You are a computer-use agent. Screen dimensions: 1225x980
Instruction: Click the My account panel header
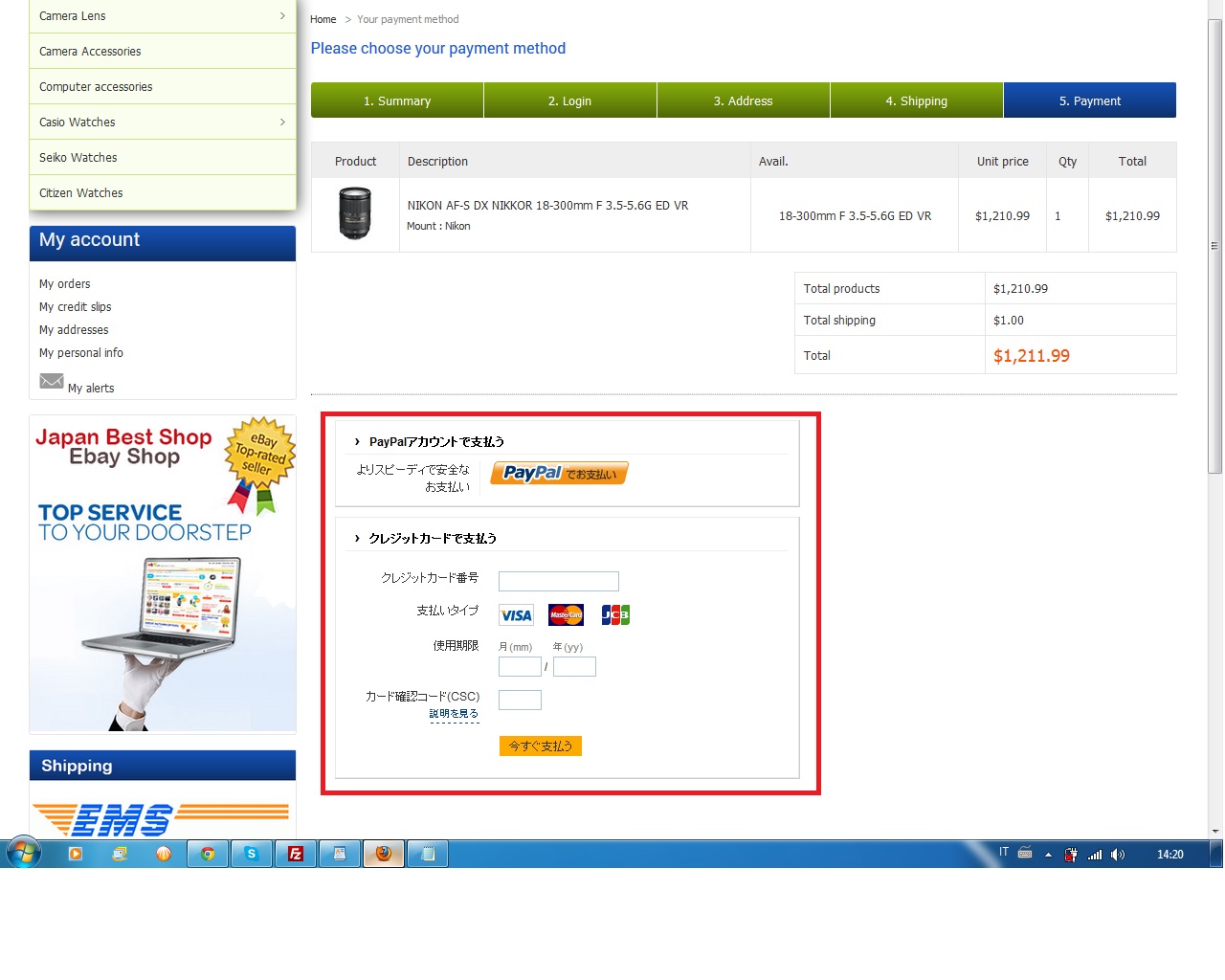pyautogui.click(x=163, y=243)
